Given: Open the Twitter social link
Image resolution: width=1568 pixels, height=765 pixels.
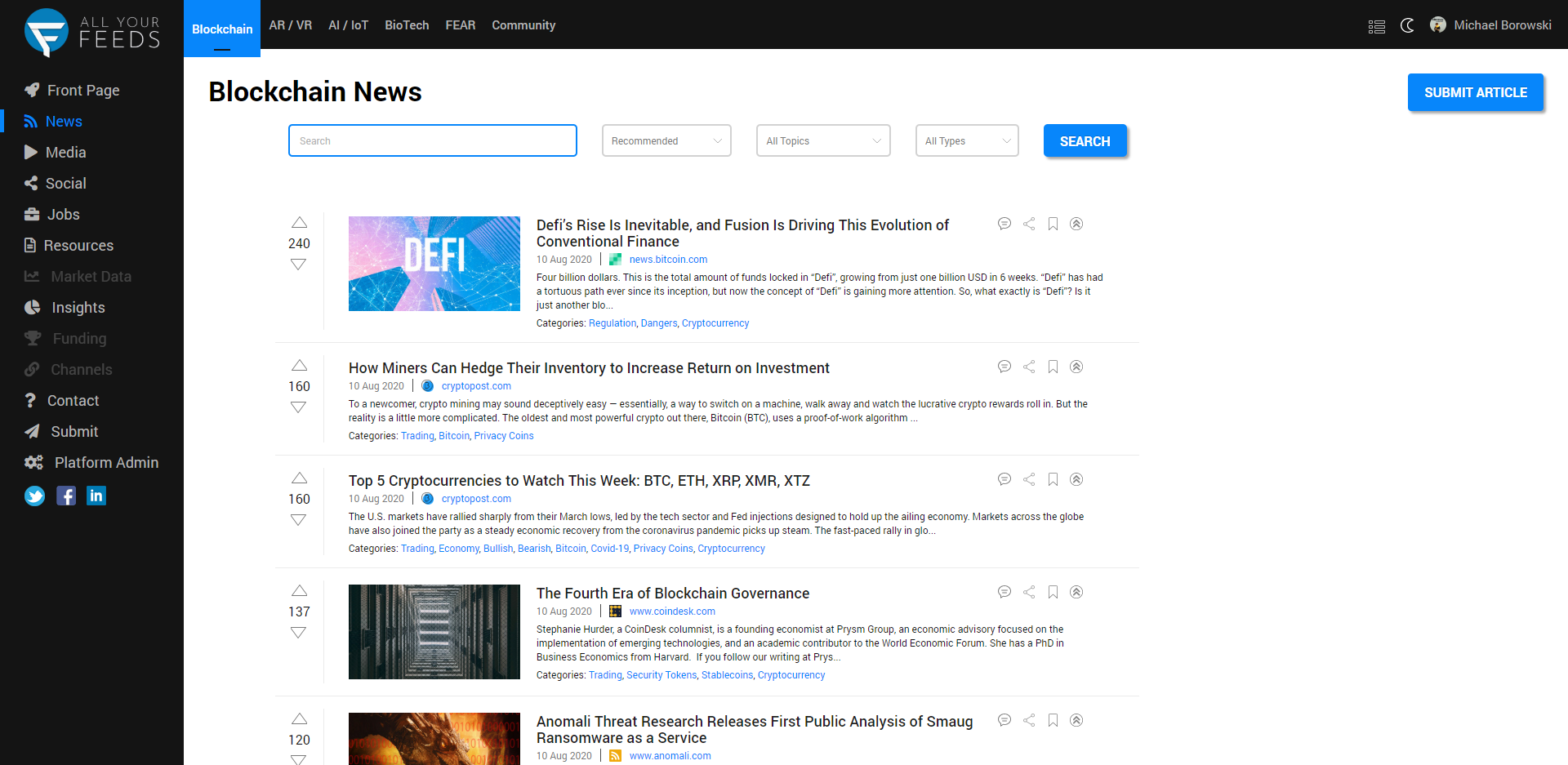Looking at the screenshot, I should (34, 496).
